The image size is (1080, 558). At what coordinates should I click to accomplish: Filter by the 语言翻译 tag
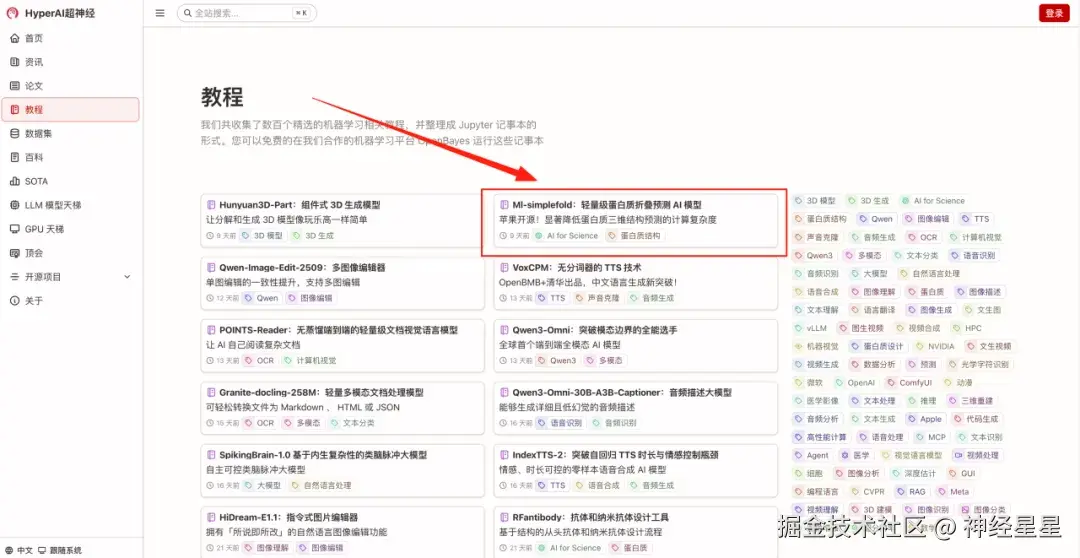pos(873,310)
